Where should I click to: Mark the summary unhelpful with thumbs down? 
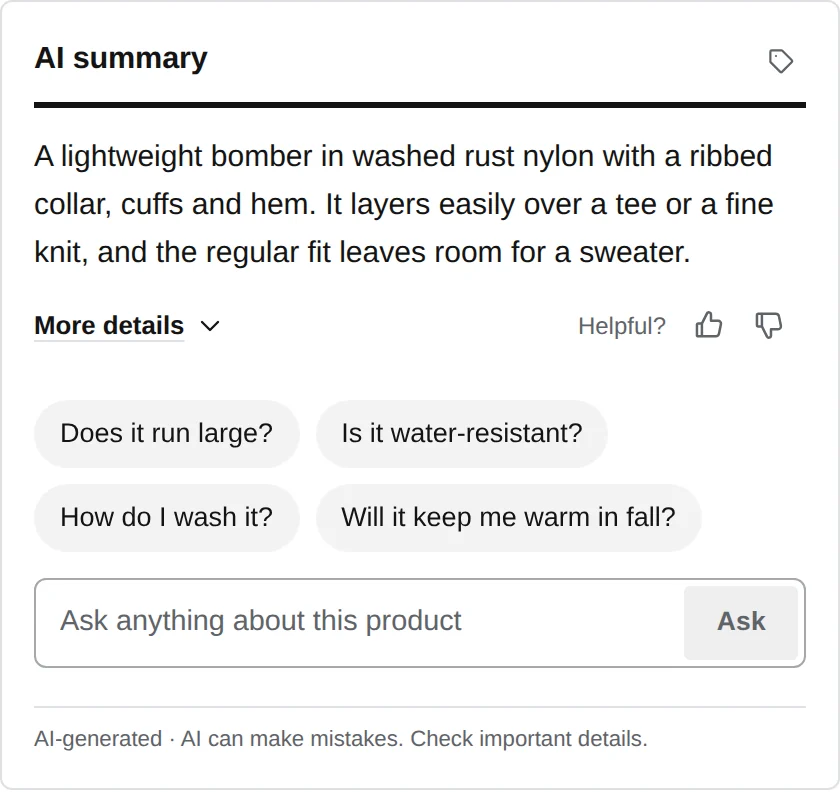(x=768, y=325)
